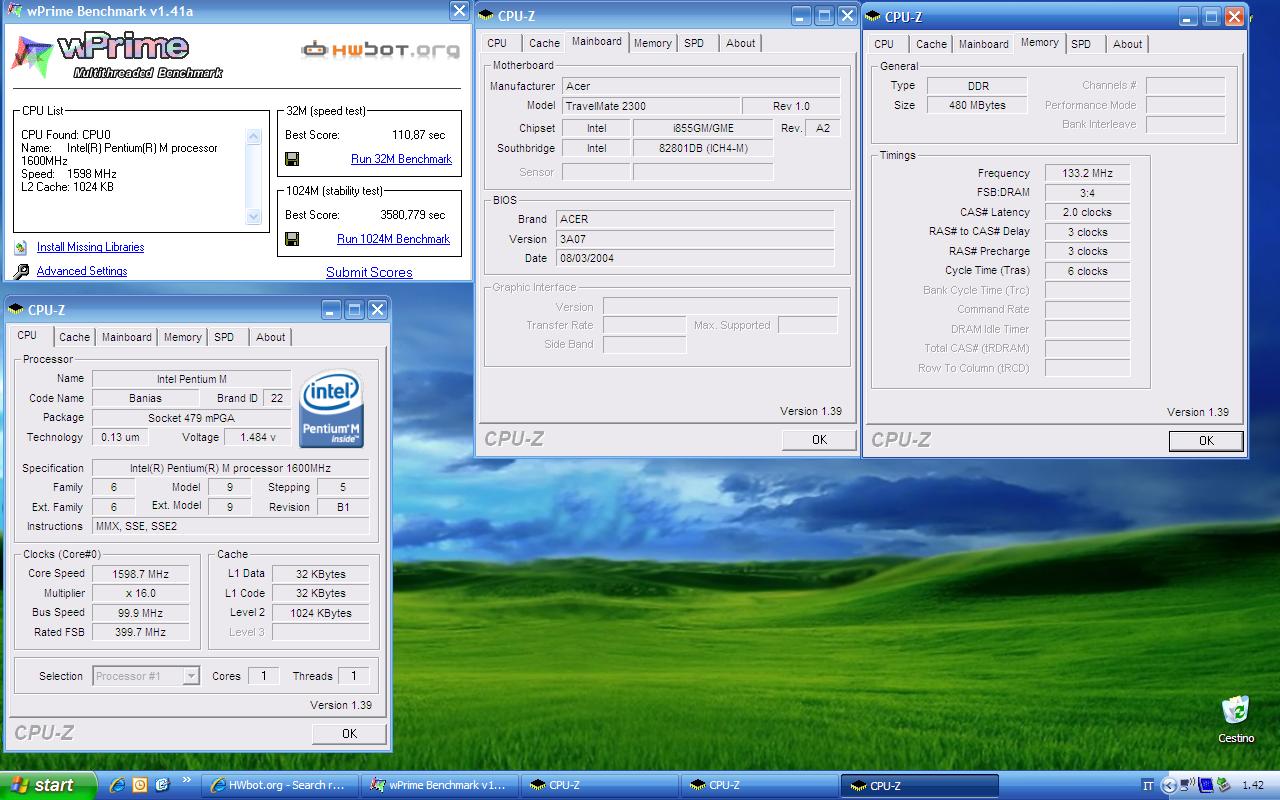Screen dimensions: 1280x800
Task: Switch to Cache tab in CPU window
Action: [74, 337]
